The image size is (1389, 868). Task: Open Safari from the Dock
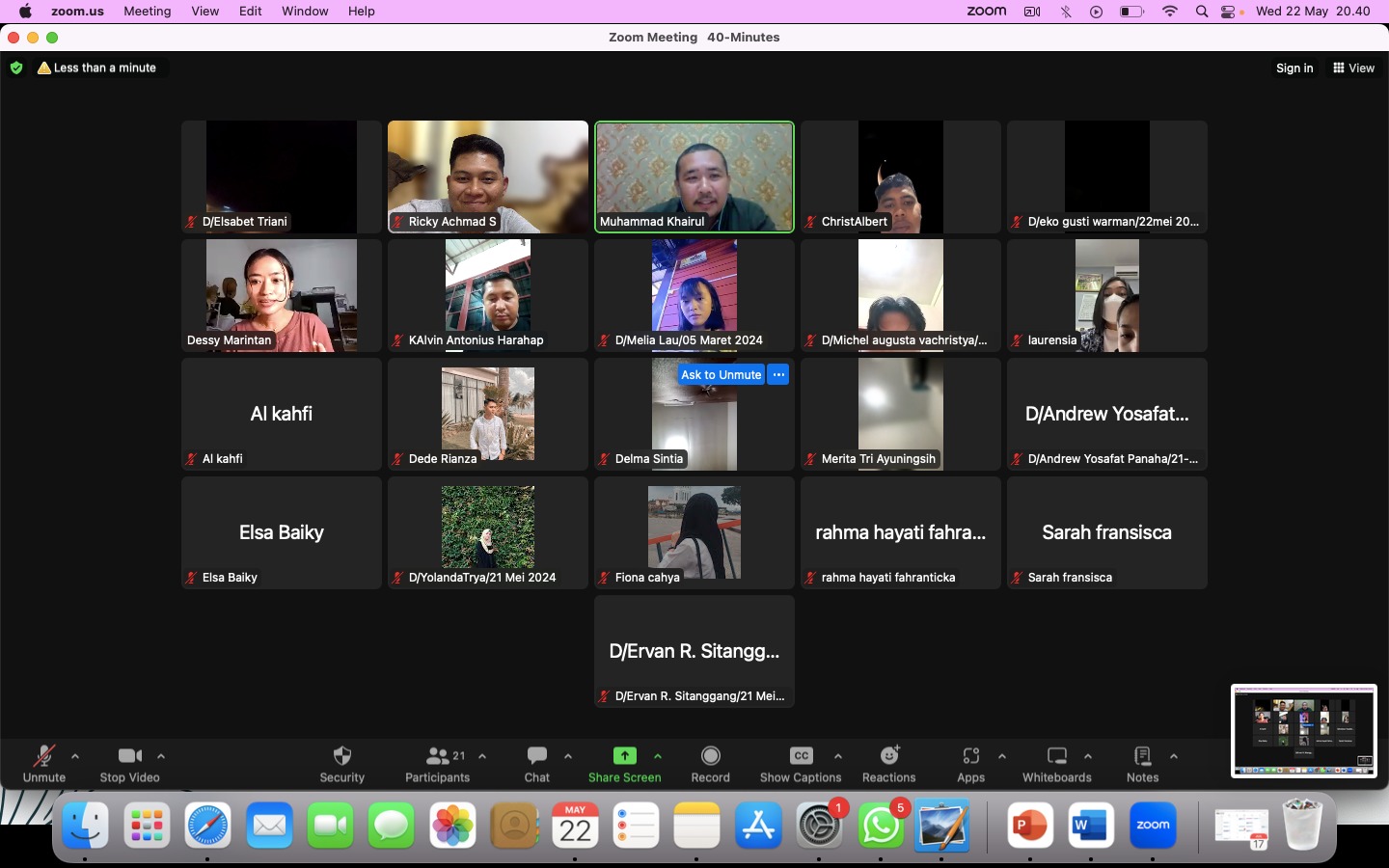(208, 826)
